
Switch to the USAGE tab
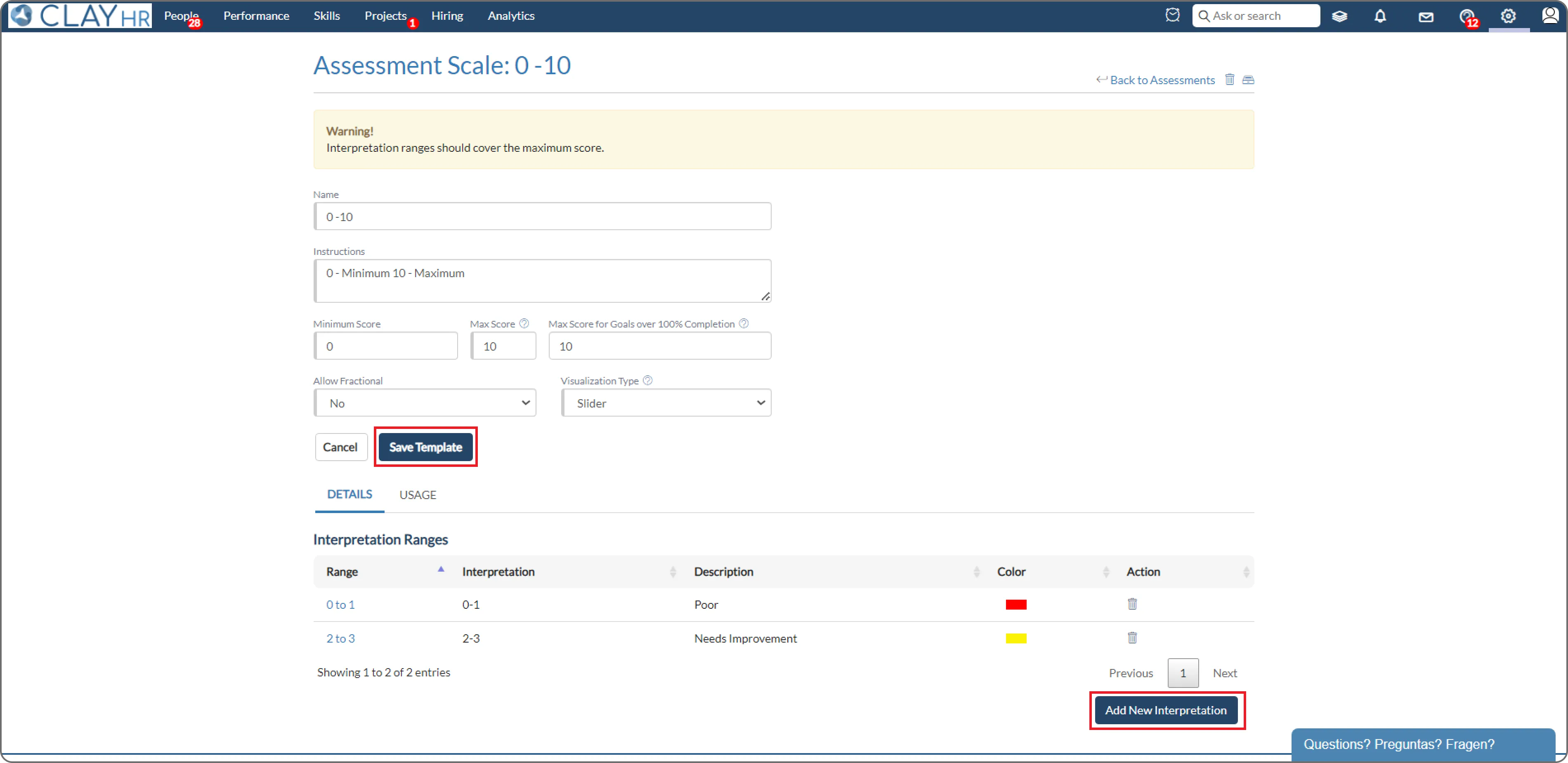click(x=418, y=495)
